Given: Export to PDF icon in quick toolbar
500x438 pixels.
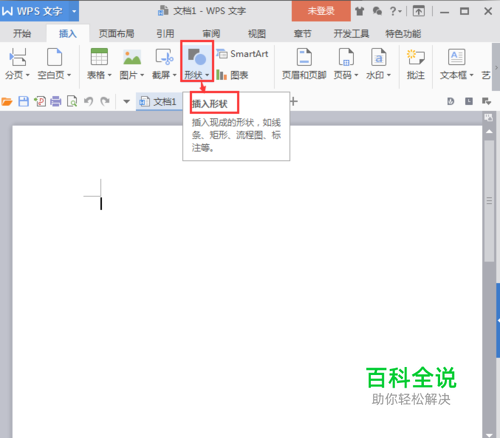Looking at the screenshot, I should click(40, 101).
